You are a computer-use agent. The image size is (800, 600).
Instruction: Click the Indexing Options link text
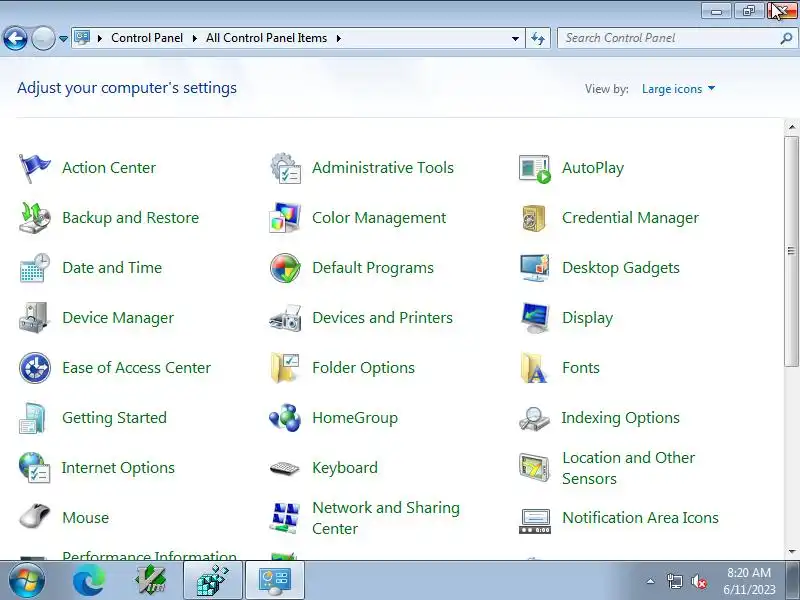(x=620, y=418)
